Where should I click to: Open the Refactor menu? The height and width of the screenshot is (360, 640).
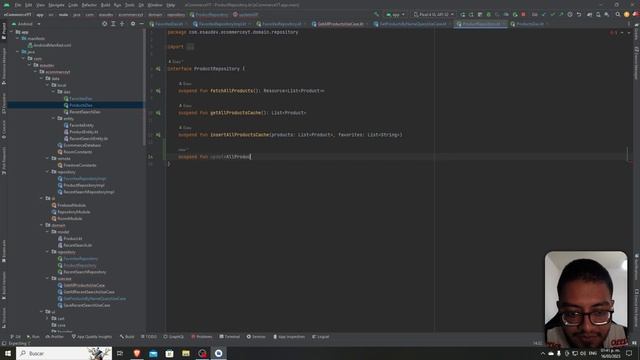pos(89,5)
